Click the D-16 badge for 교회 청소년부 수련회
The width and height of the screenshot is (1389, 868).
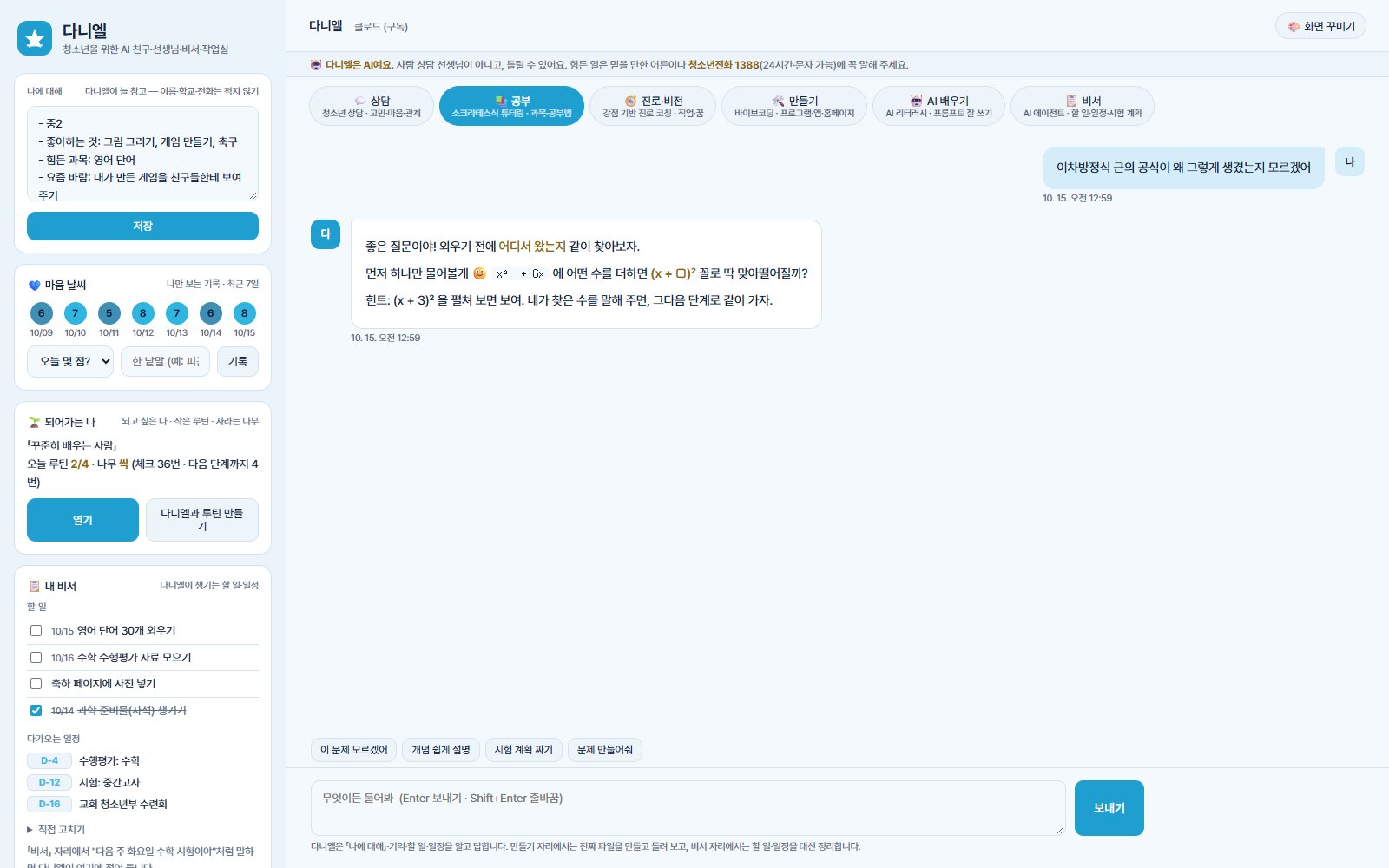tap(49, 804)
